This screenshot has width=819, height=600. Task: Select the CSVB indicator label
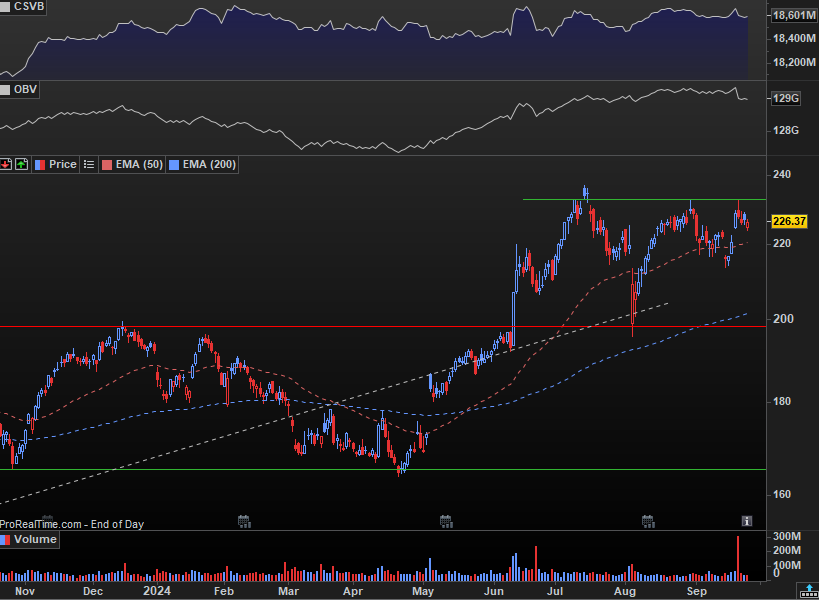click(x=26, y=7)
